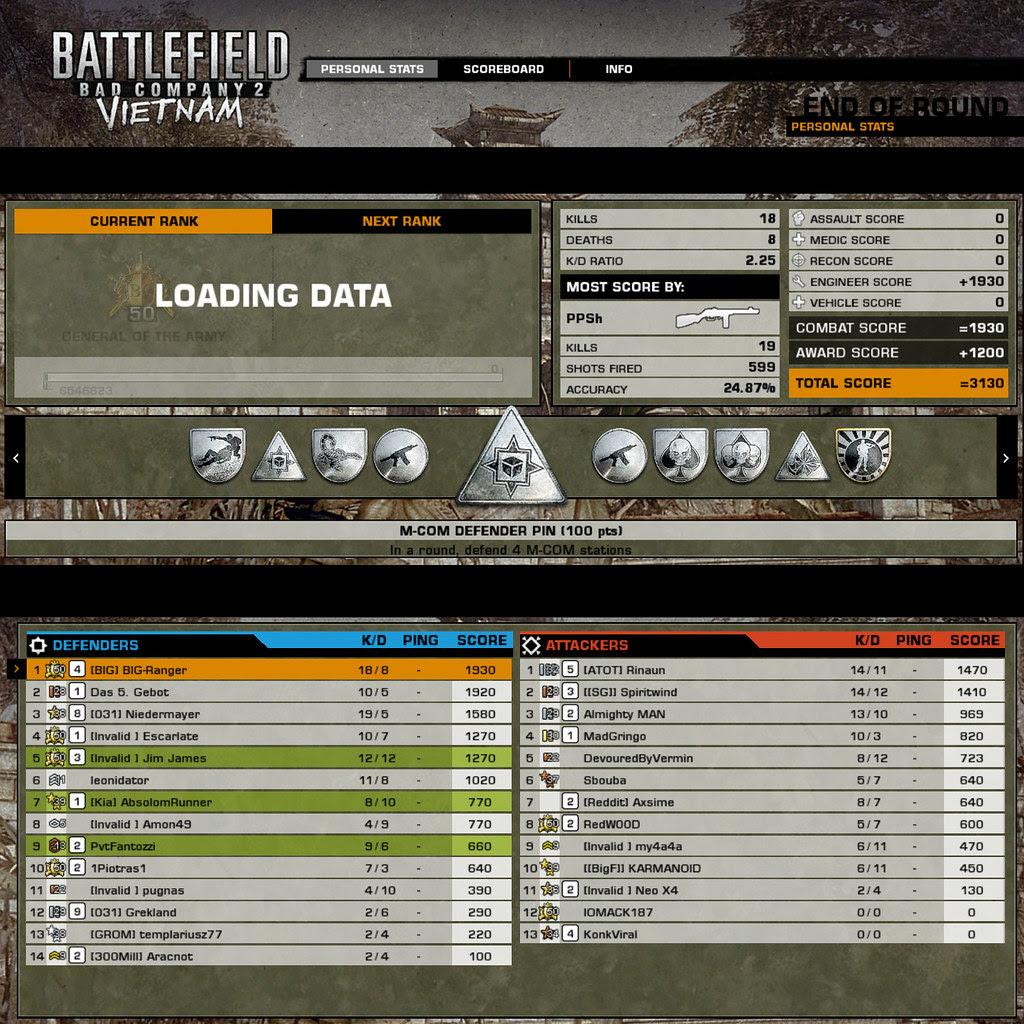Viewport: 1024px width, 1024px height.
Task: Show previous awards with left arrow
Action: [16, 458]
